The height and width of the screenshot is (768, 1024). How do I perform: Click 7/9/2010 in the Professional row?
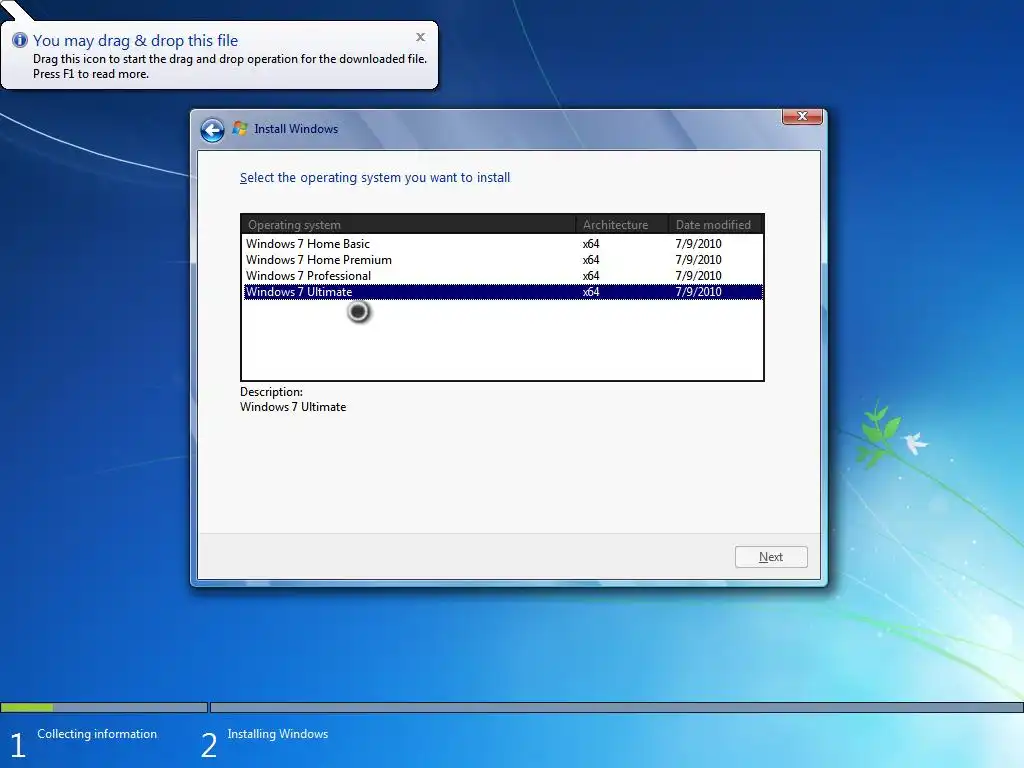(698, 276)
